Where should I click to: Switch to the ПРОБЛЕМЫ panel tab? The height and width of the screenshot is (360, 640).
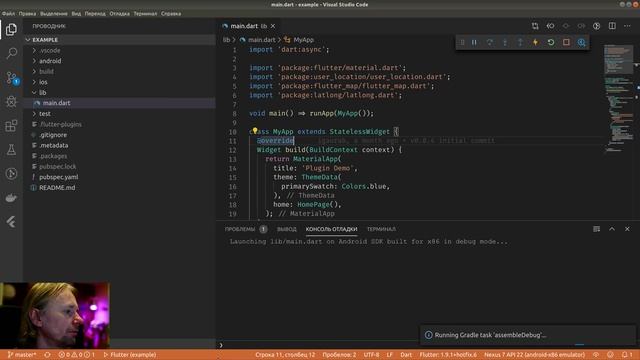(x=240, y=229)
